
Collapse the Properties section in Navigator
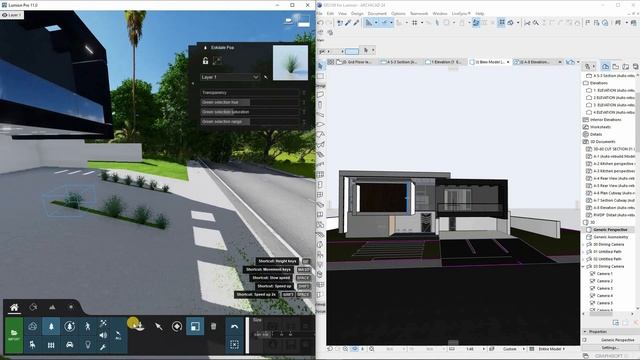pyautogui.click(x=585, y=332)
